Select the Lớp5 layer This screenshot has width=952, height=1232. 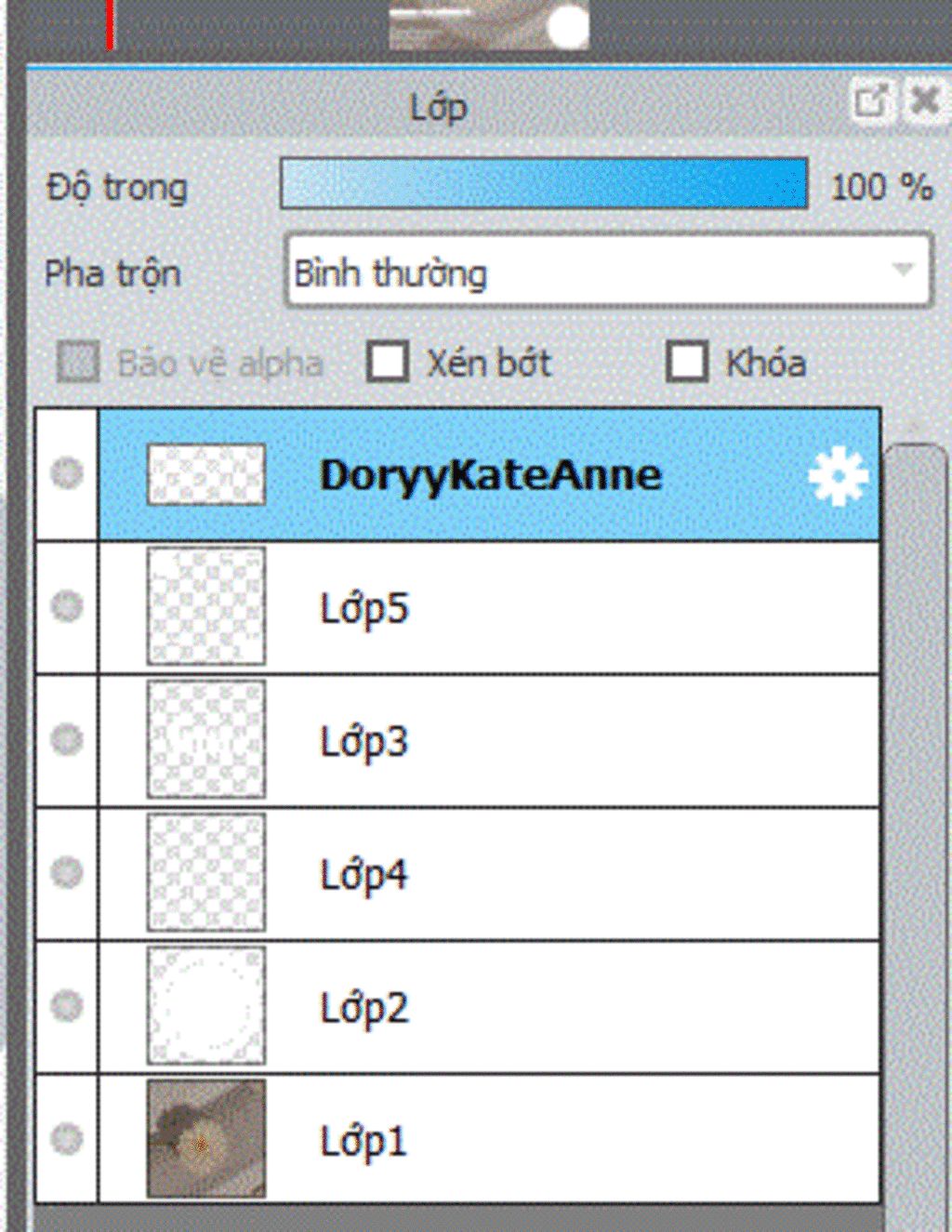pyautogui.click(x=489, y=607)
